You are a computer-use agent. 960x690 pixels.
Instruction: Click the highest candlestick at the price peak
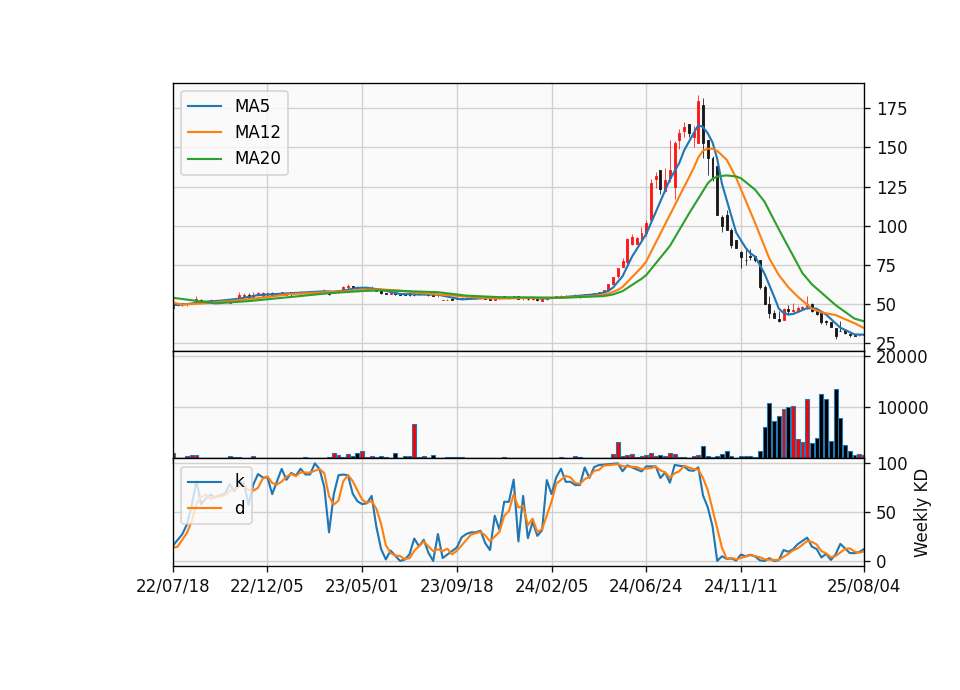coord(699,120)
